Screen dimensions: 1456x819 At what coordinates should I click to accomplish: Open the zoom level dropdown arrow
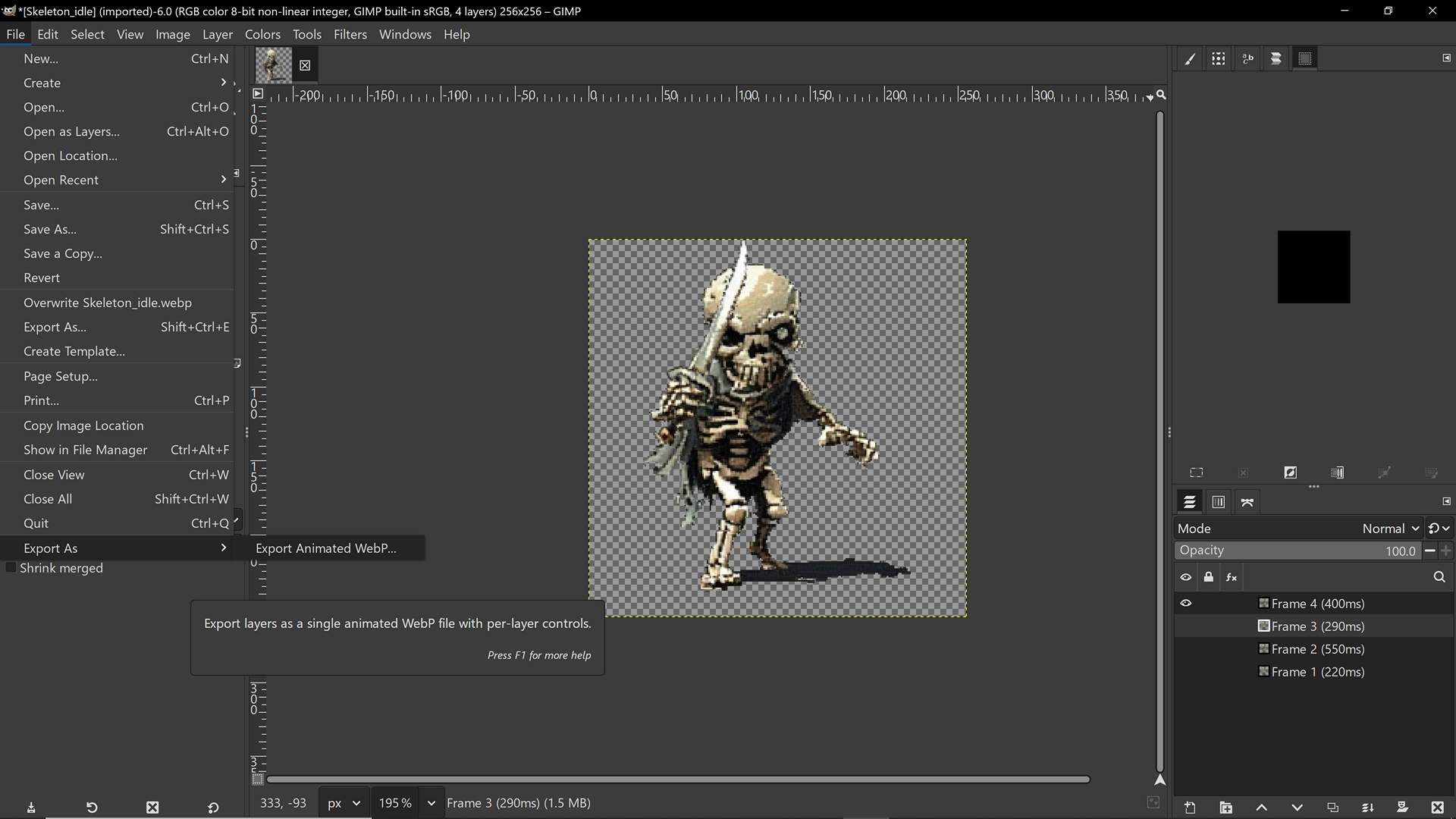[x=431, y=803]
